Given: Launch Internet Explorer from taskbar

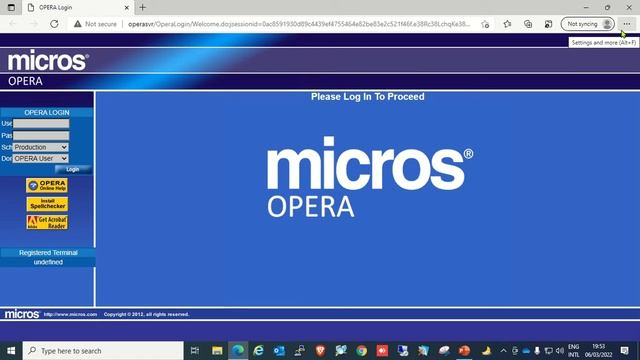Looking at the screenshot, I should coord(258,351).
